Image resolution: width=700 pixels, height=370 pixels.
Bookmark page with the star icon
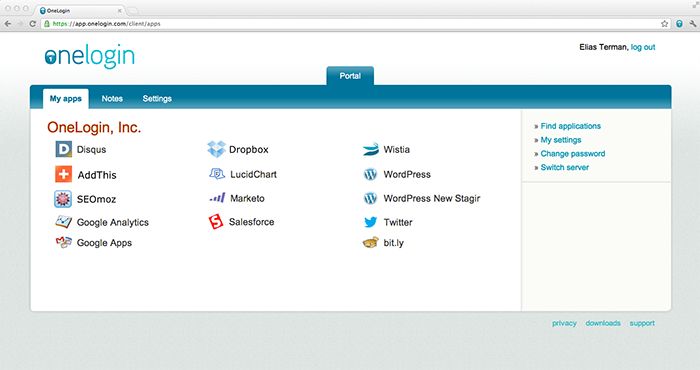pos(664,24)
